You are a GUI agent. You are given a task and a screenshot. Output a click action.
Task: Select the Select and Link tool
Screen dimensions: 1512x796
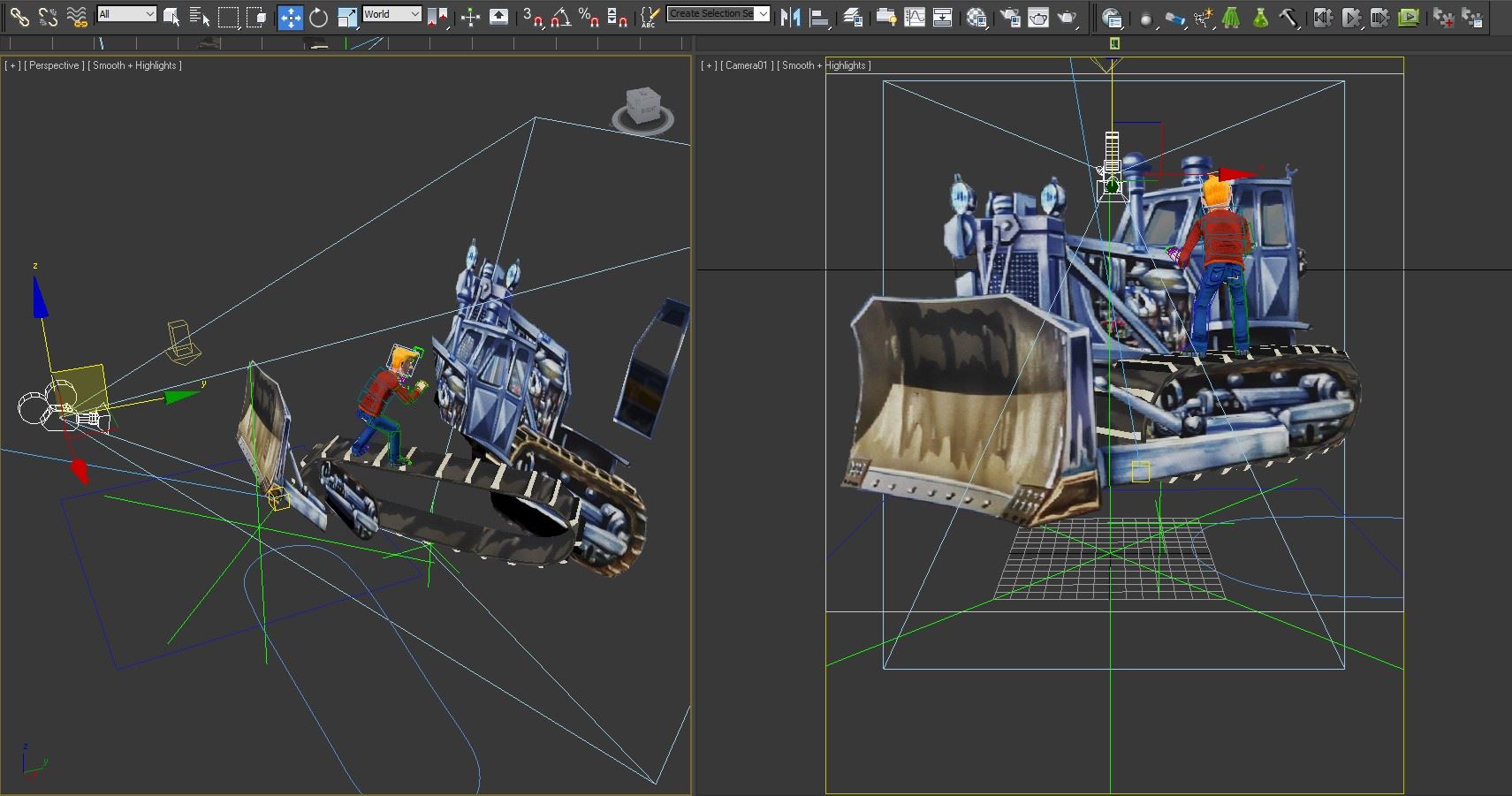point(19,16)
